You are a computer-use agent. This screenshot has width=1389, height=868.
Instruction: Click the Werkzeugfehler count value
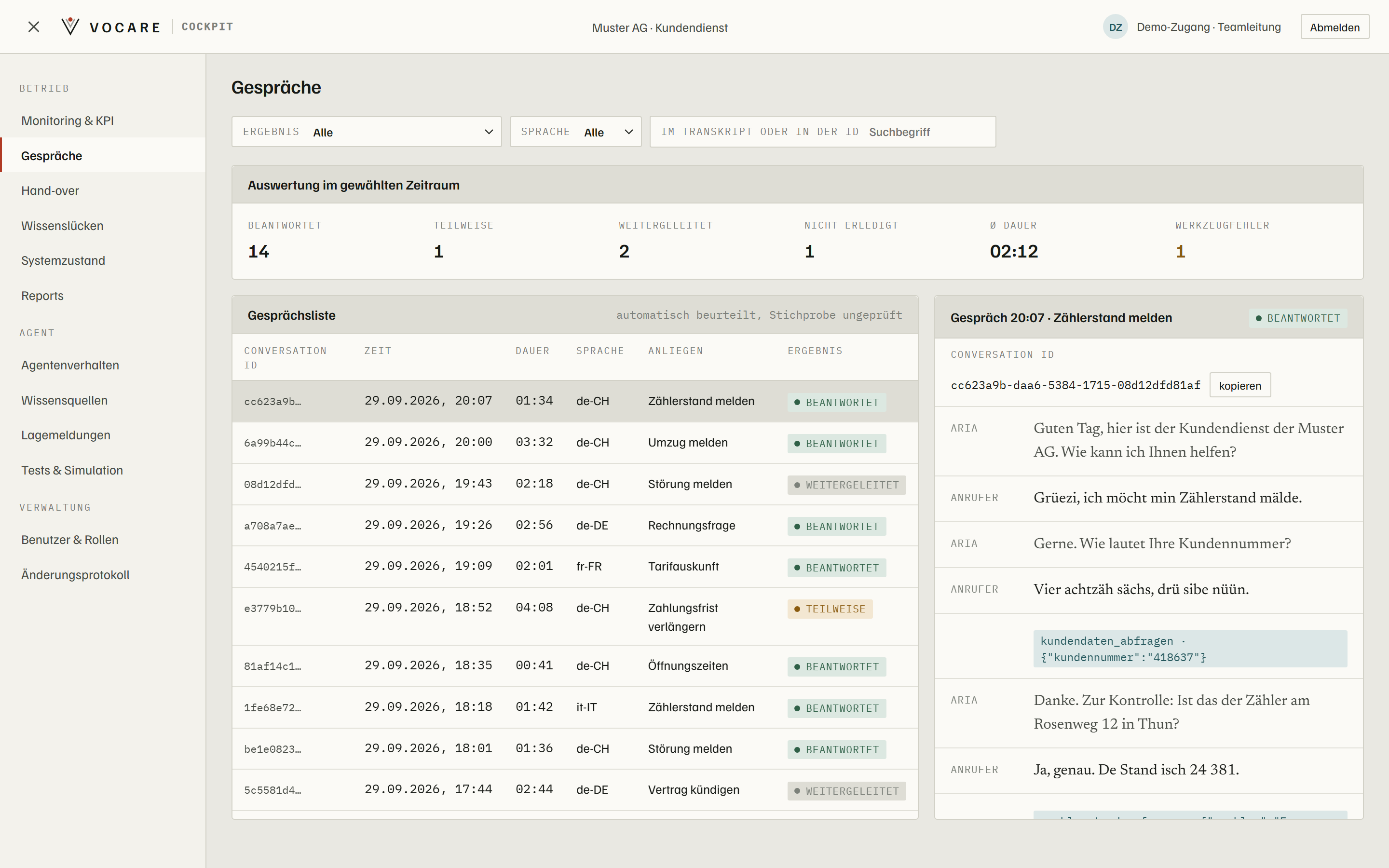[1180, 251]
